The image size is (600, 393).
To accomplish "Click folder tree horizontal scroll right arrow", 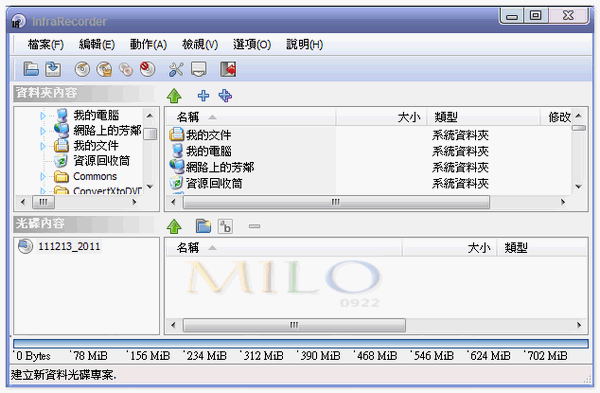I will (134, 202).
